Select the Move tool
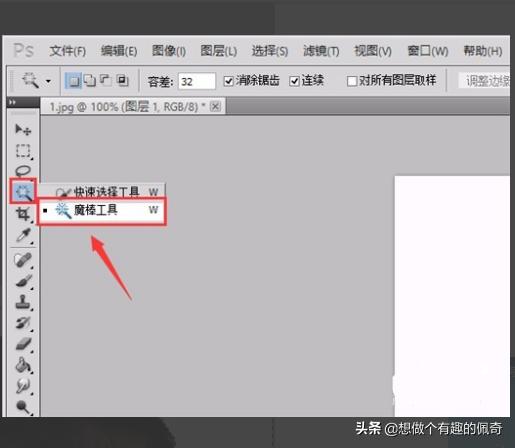Screen dimensions: 515x448 tap(23, 129)
